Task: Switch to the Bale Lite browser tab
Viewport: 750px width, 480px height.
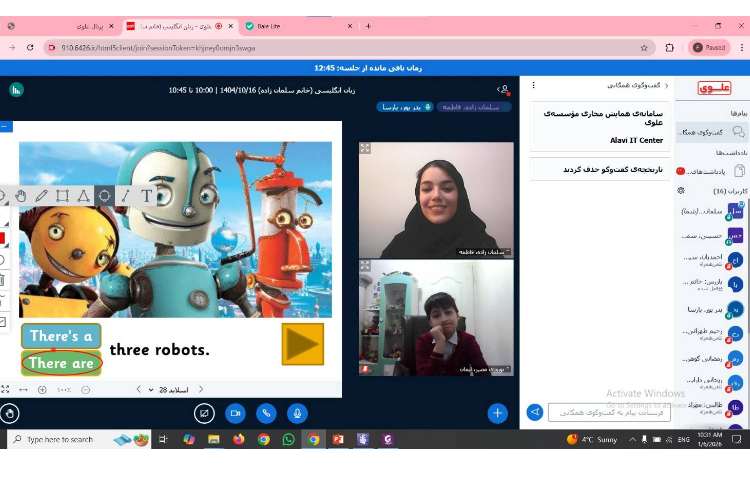Action: click(299, 26)
